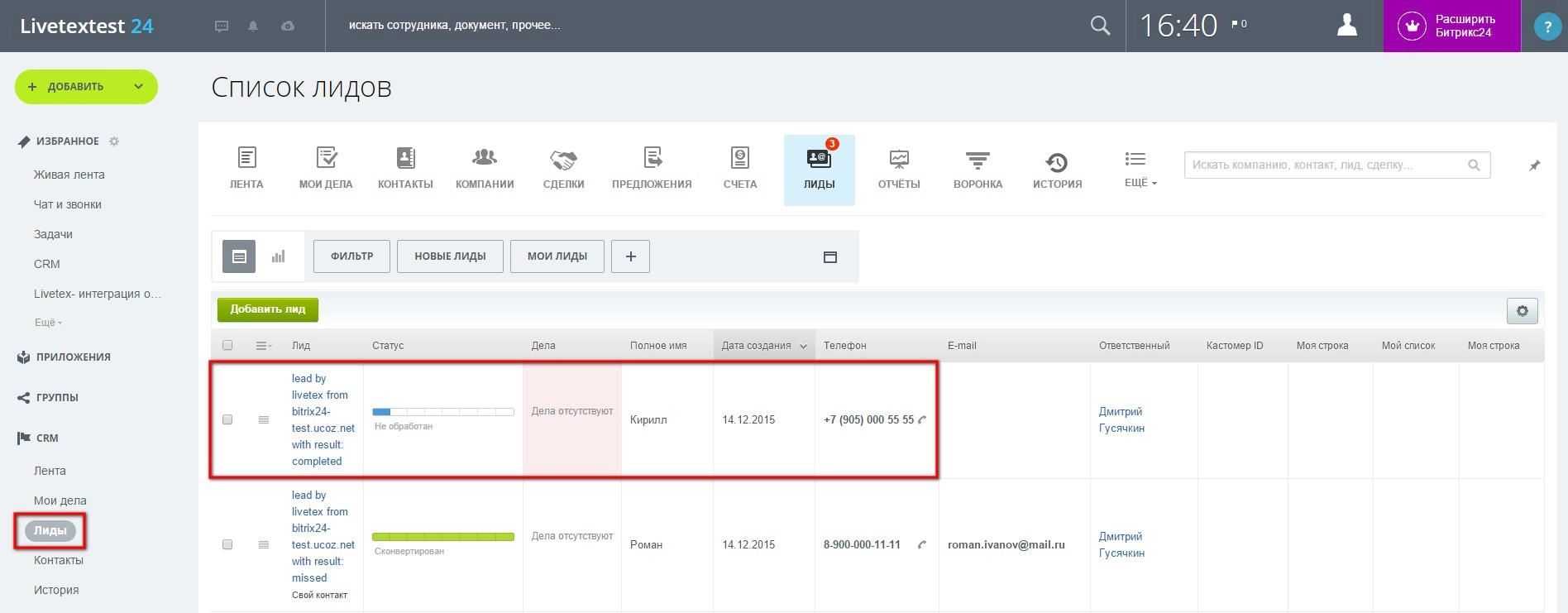This screenshot has height=613, width=1568.
Task: Open the Новые лиды filter tab
Action: [x=450, y=256]
